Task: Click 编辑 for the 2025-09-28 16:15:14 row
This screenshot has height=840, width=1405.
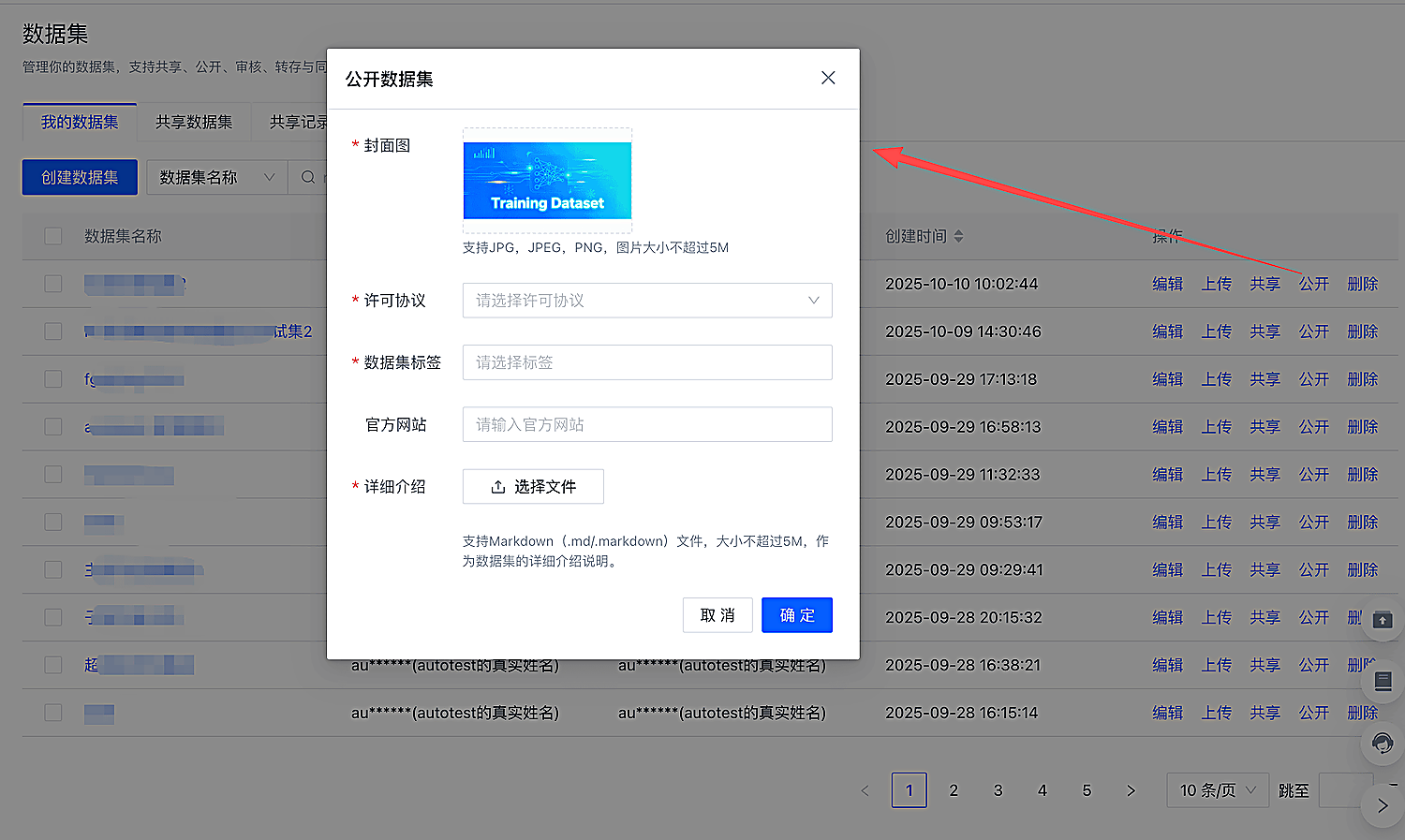Action: [1168, 713]
